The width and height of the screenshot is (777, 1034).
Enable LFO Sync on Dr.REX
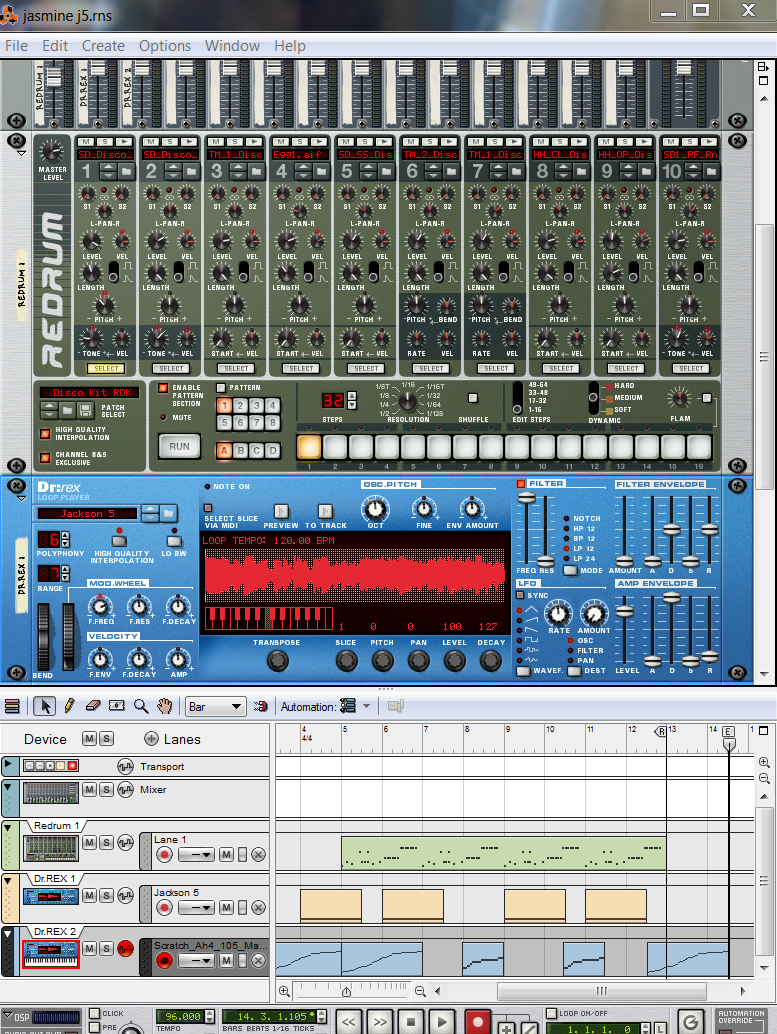[520, 595]
